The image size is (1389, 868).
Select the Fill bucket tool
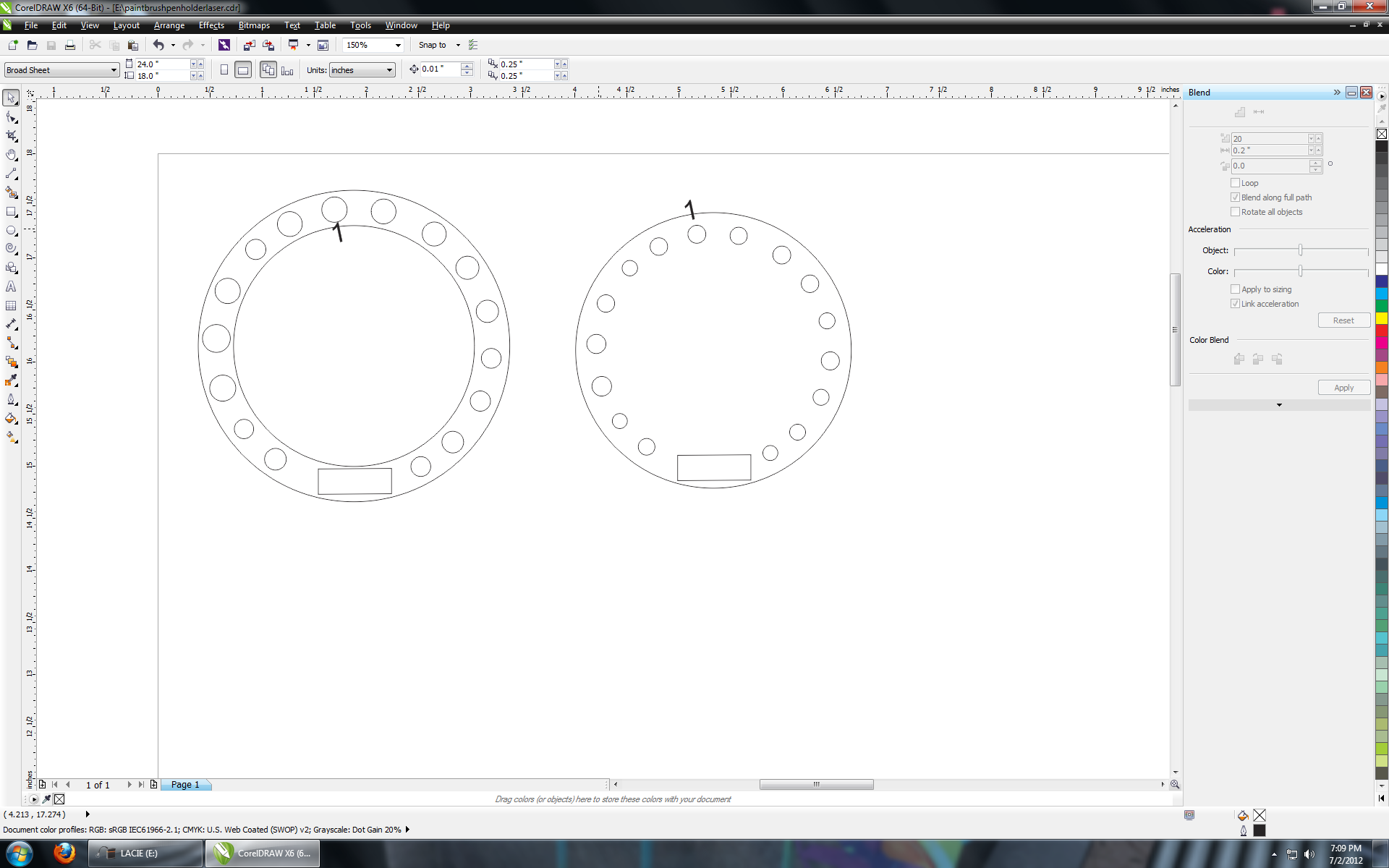11,418
